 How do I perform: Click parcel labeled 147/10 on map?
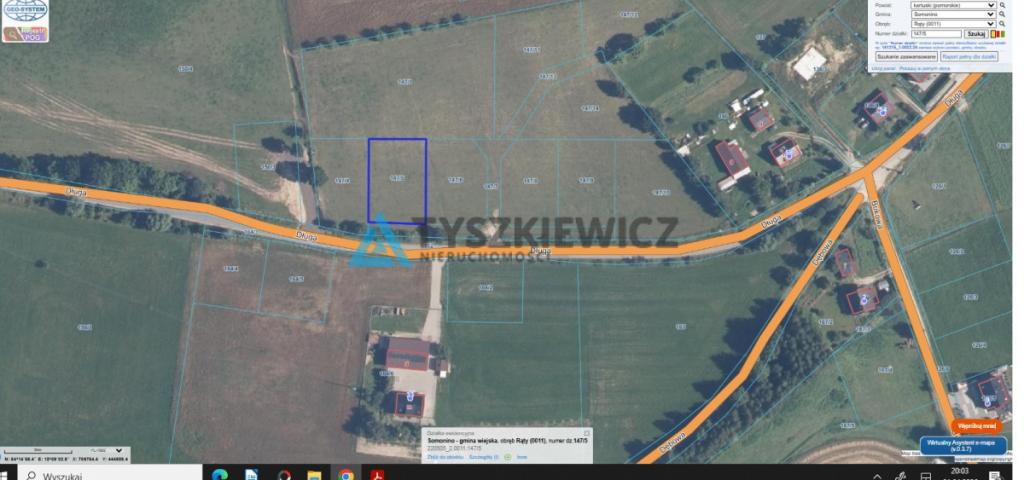[661, 193]
